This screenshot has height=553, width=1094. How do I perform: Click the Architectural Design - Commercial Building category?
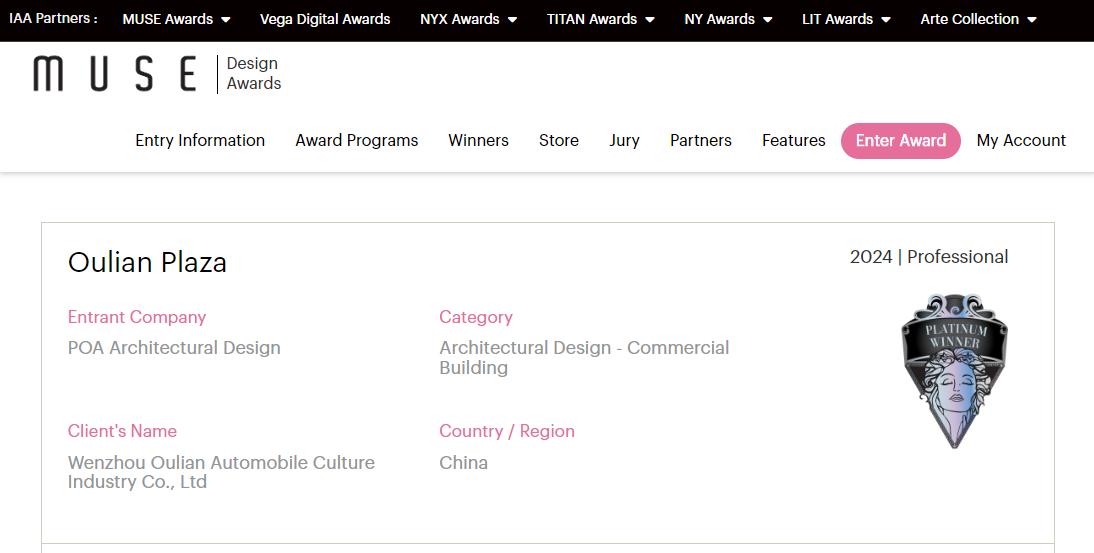[584, 357]
